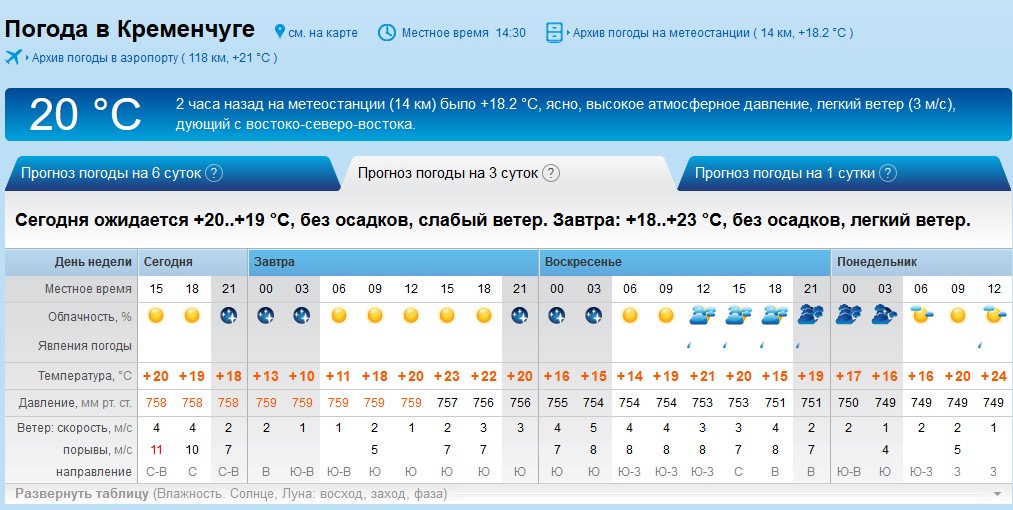Click the moon icon for today at 21:00
Screen dimensions: 1013x510
click(x=228, y=316)
